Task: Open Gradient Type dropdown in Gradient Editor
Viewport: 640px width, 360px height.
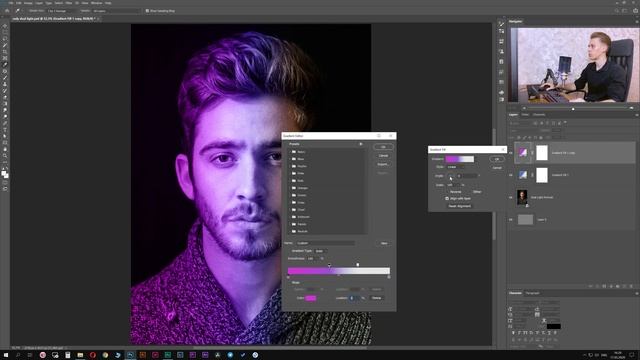Action: pos(320,251)
